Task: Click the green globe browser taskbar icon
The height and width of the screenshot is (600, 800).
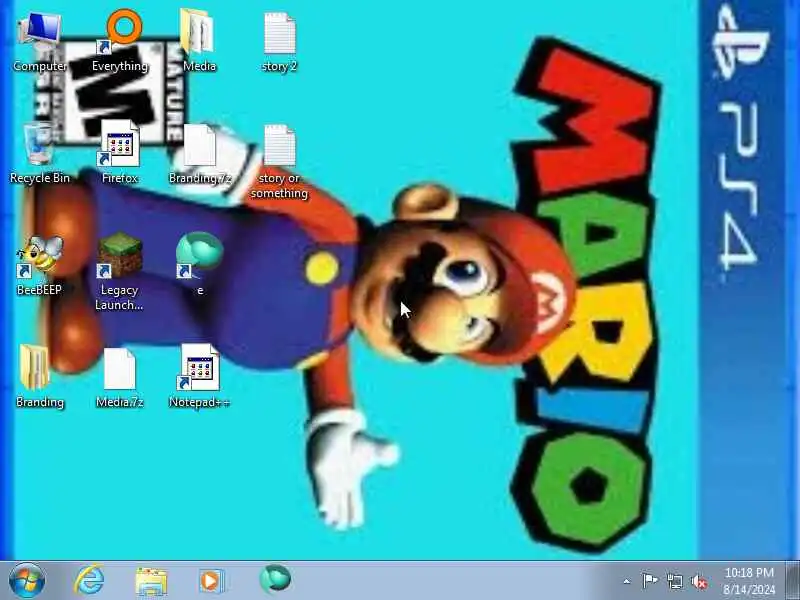Action: pos(275,580)
